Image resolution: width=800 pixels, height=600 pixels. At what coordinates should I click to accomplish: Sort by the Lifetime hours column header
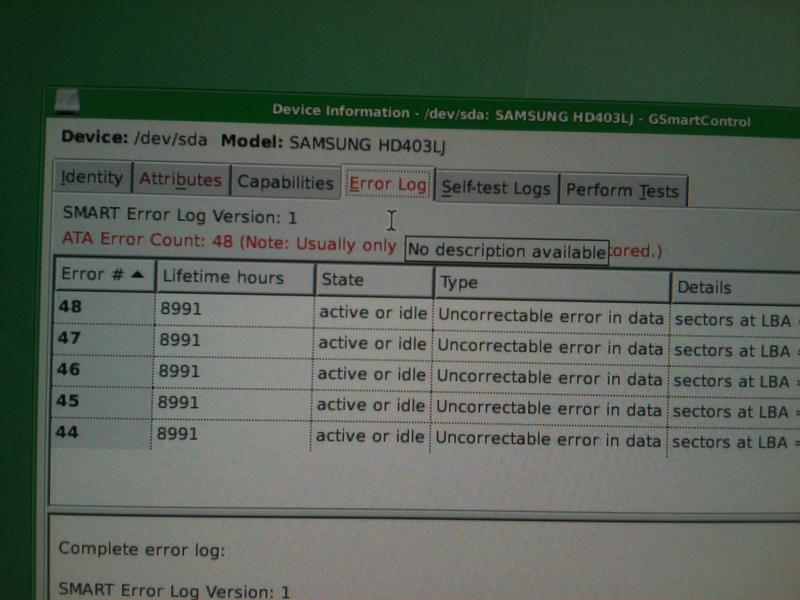point(235,278)
